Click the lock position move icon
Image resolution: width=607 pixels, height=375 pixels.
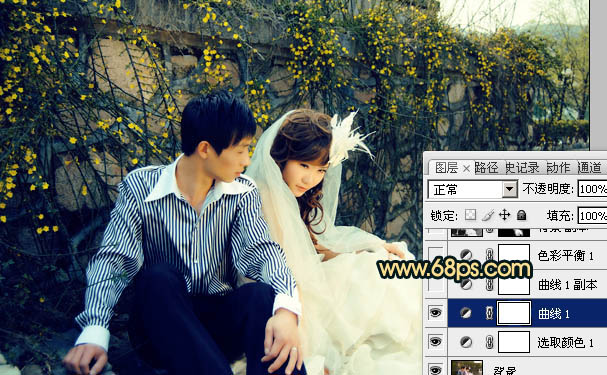tap(504, 215)
